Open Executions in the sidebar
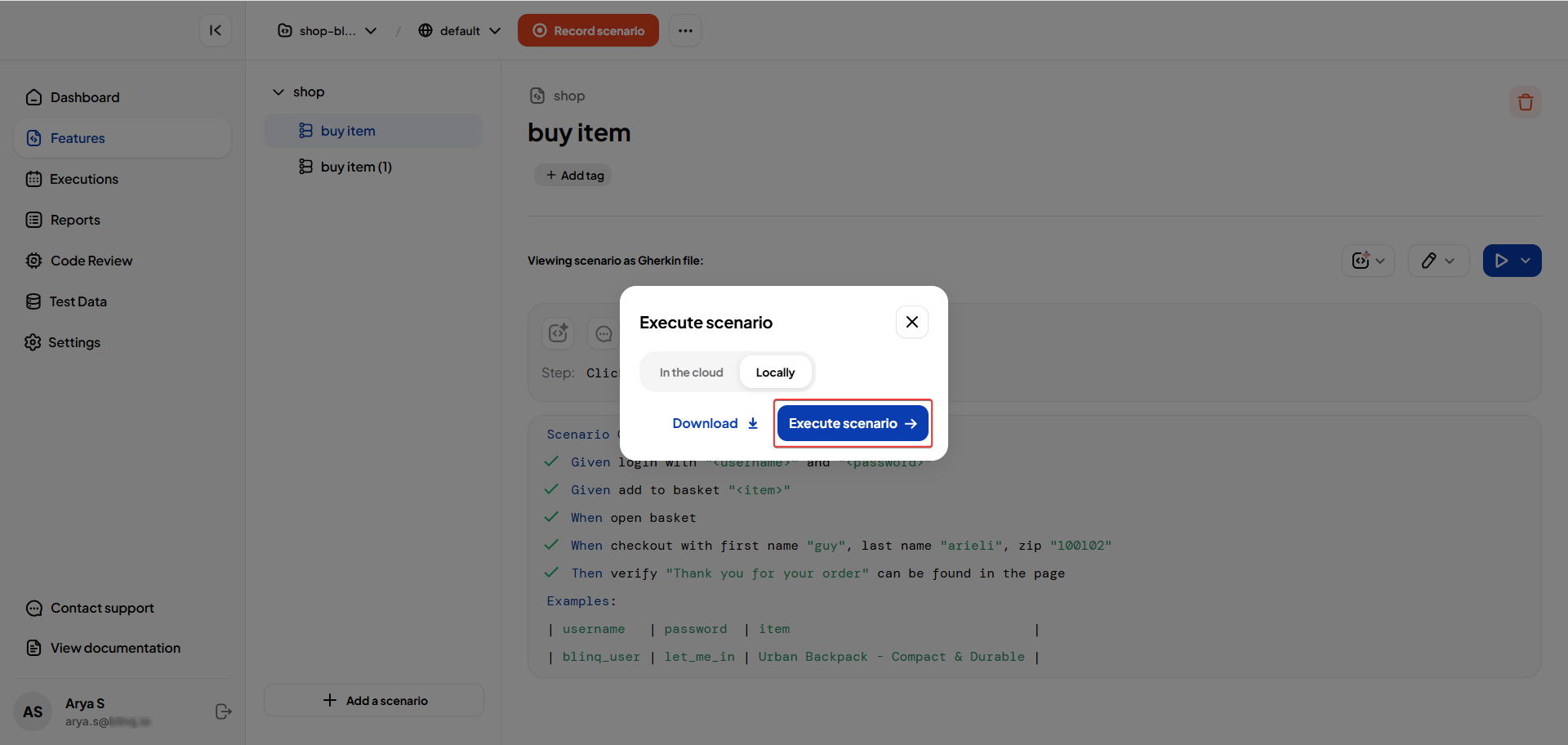1568x745 pixels. click(83, 179)
